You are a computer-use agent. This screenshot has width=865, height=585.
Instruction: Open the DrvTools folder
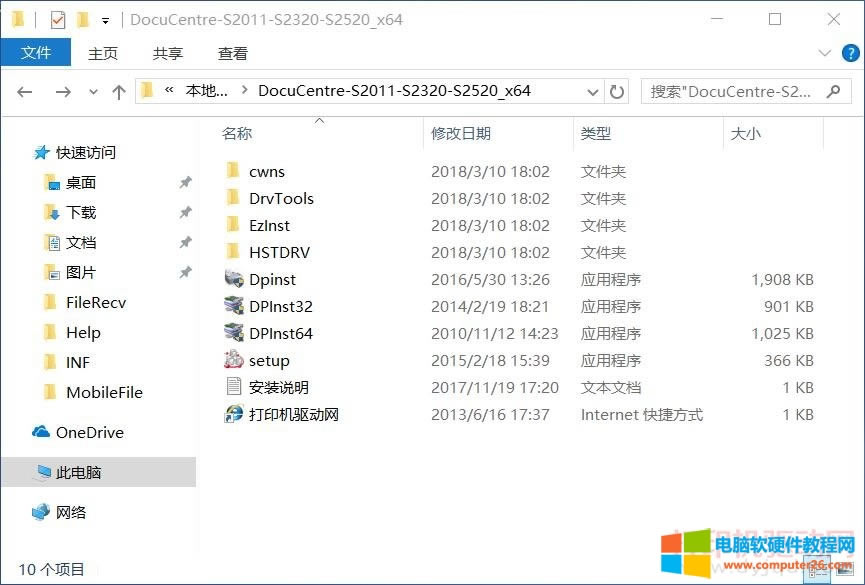[x=281, y=198]
